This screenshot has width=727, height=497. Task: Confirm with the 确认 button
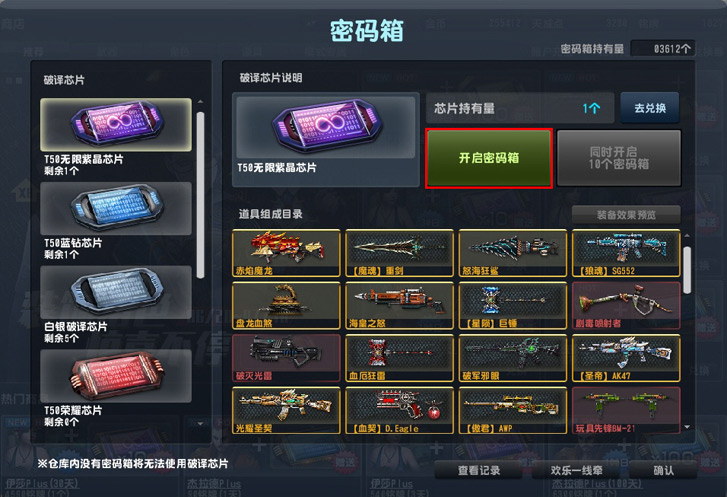pyautogui.click(x=663, y=470)
